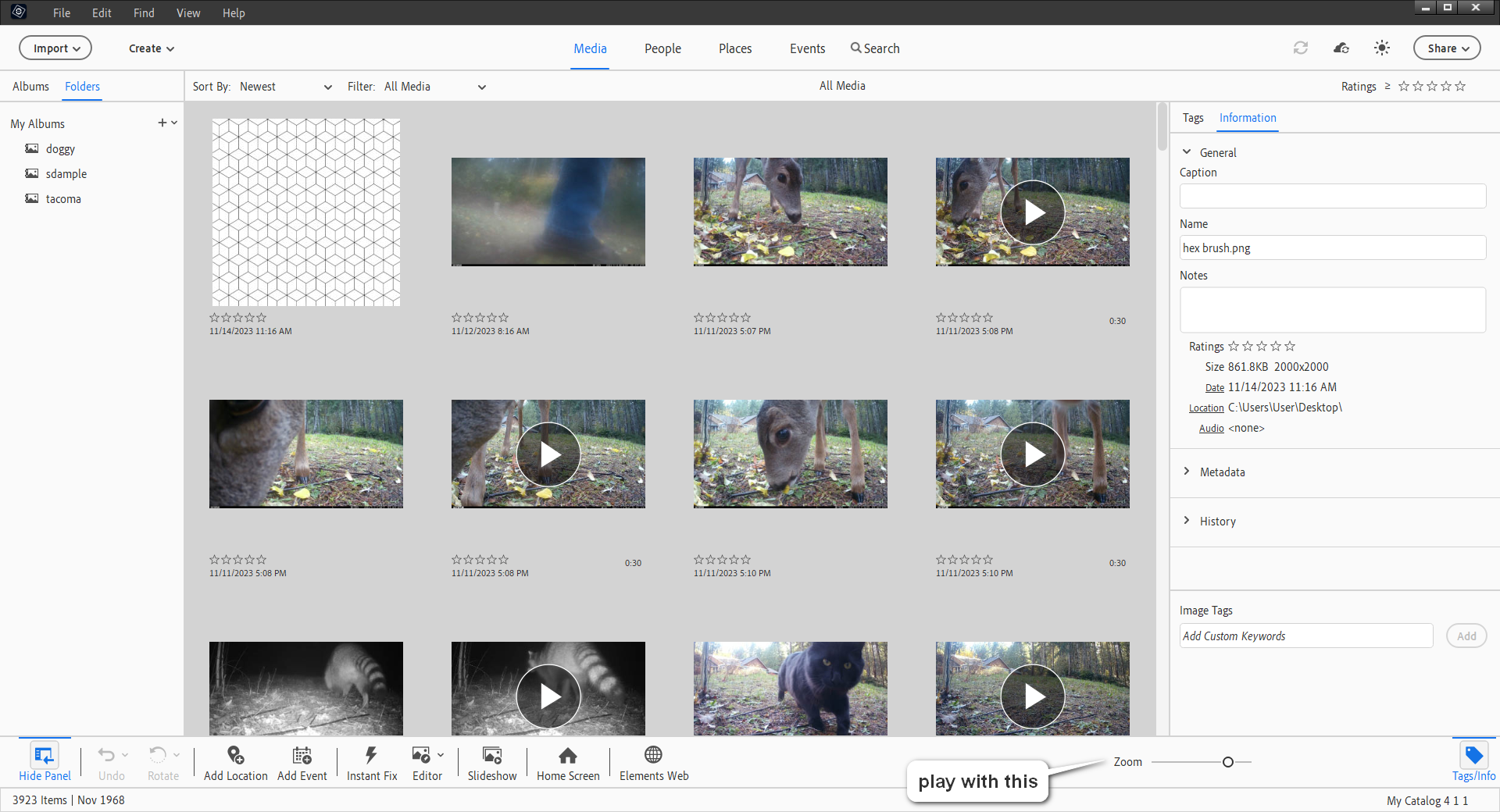
Task: Switch to the People tab
Action: tap(662, 48)
